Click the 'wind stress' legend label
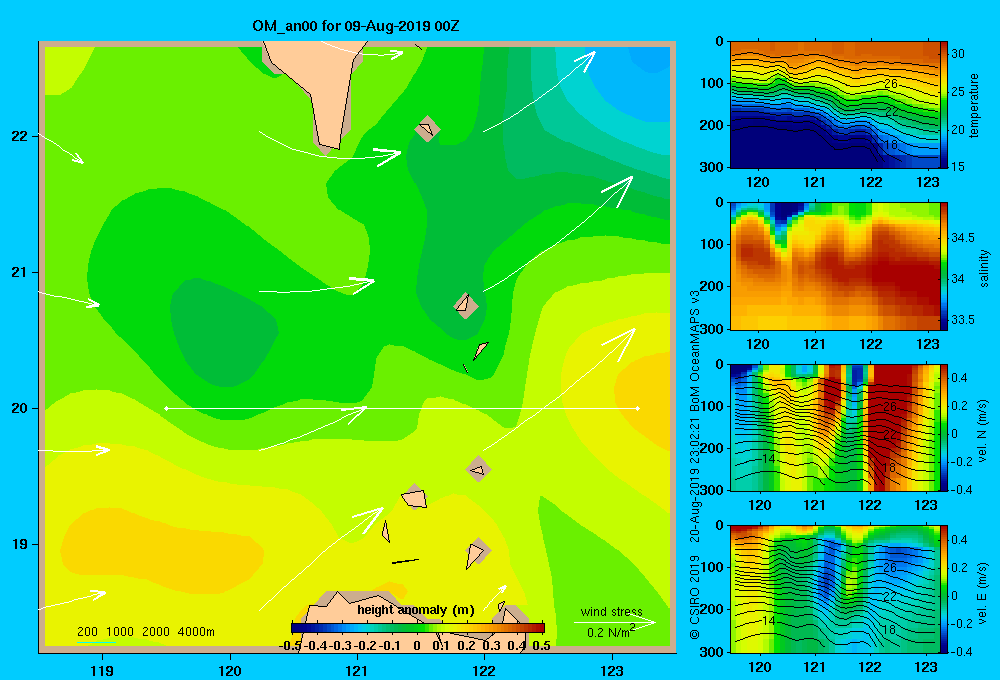 click(x=611, y=612)
